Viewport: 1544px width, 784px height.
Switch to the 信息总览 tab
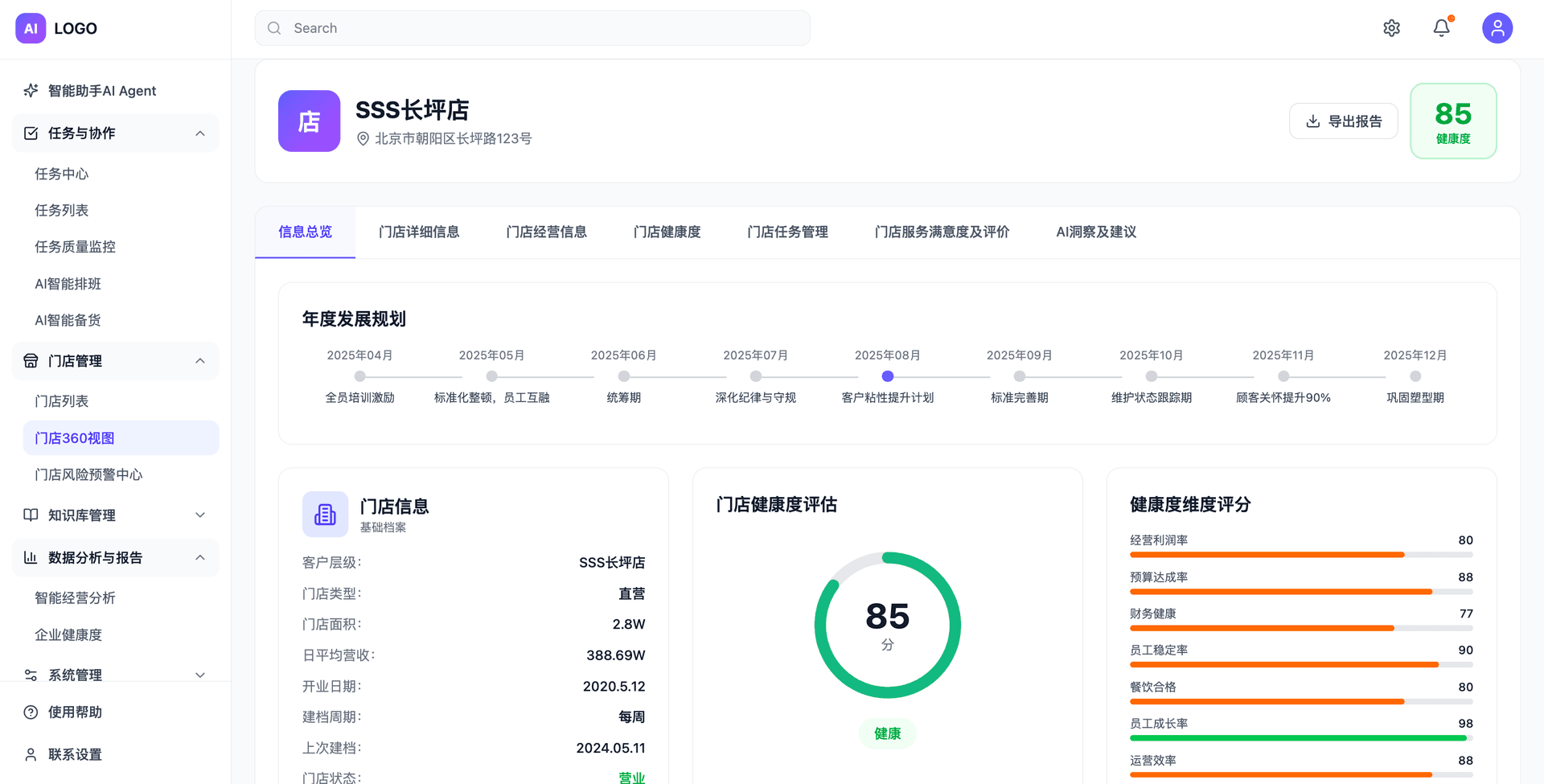305,232
